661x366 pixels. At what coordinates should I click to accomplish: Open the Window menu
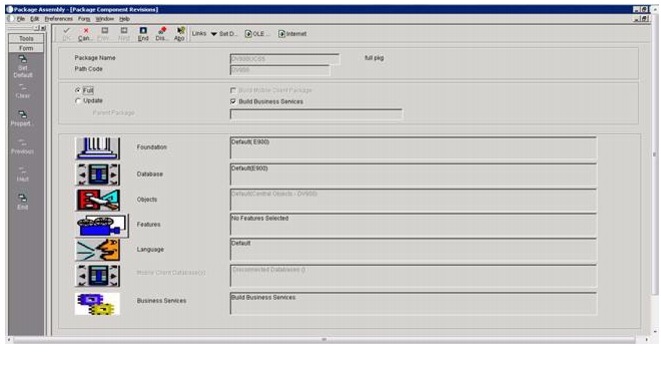click(105, 19)
